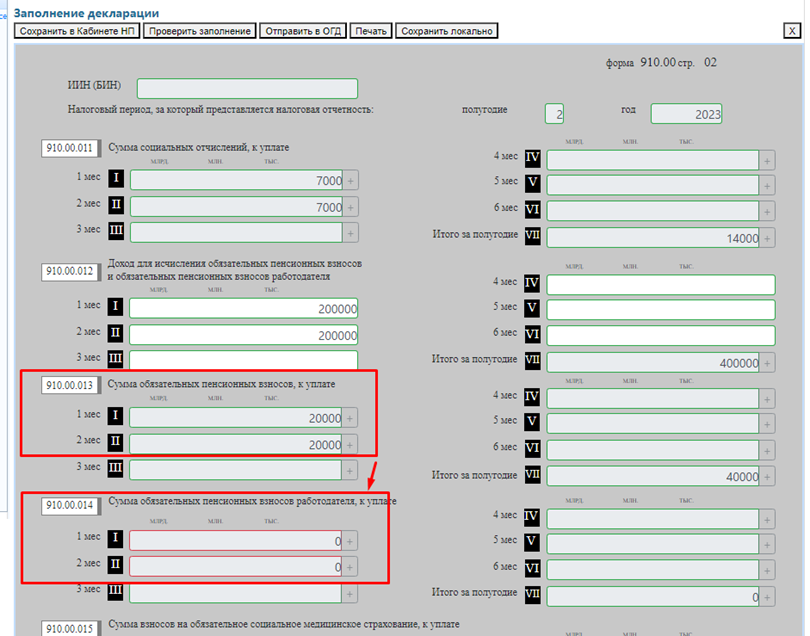Send the form via Отправить в ОГД
Image resolution: width=810 pixels, height=636 pixels.
click(x=303, y=31)
